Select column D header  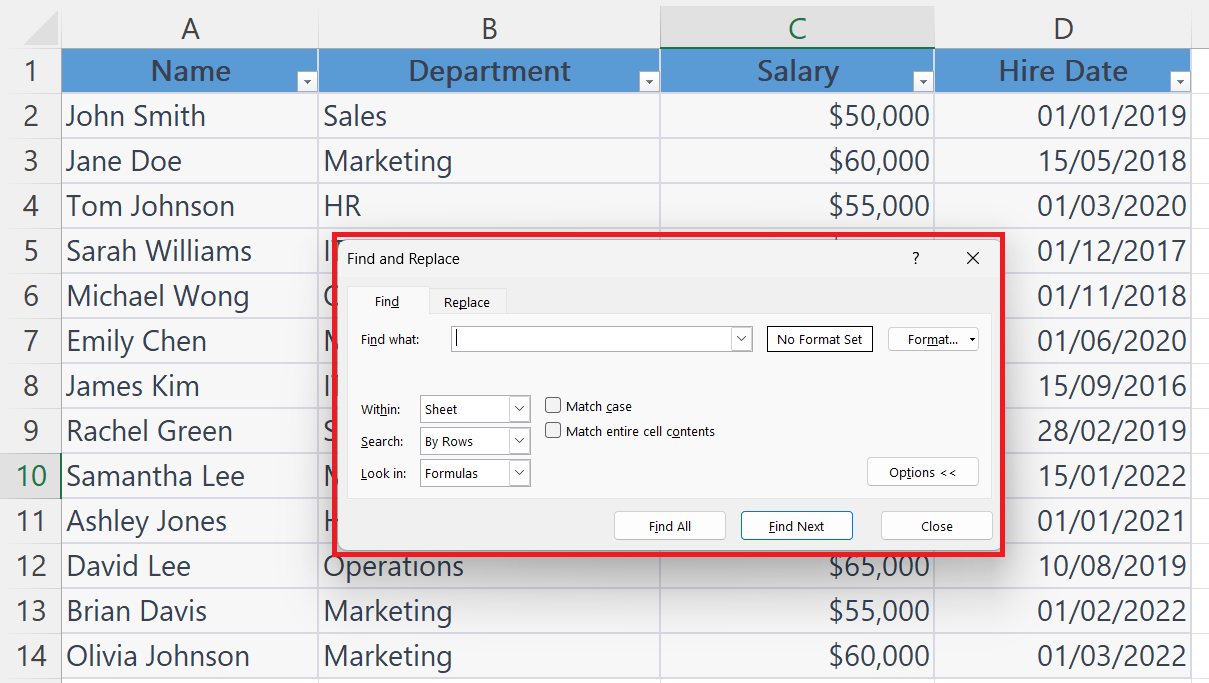(1063, 29)
